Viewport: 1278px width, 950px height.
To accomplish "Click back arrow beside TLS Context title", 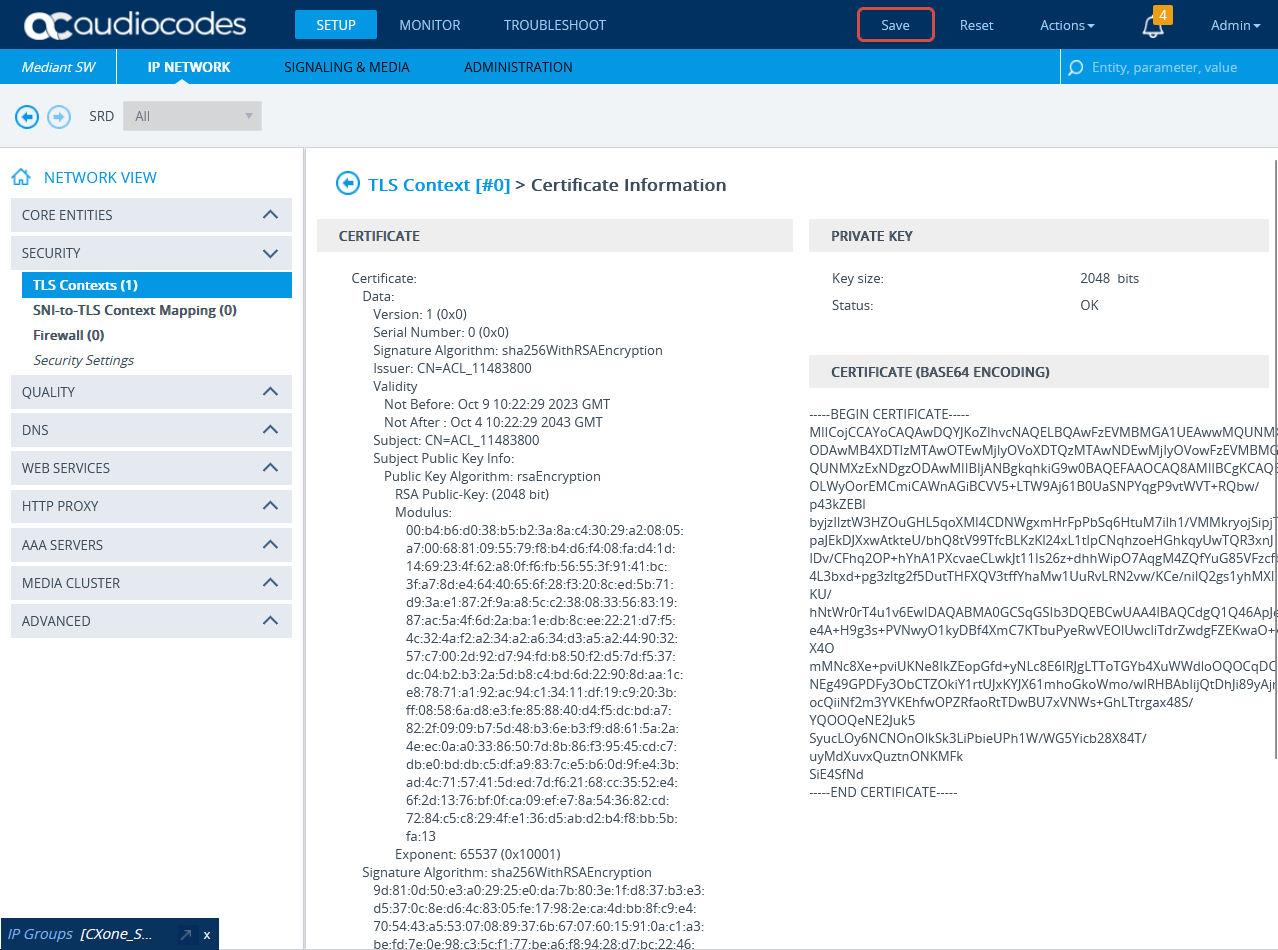I will (348, 183).
